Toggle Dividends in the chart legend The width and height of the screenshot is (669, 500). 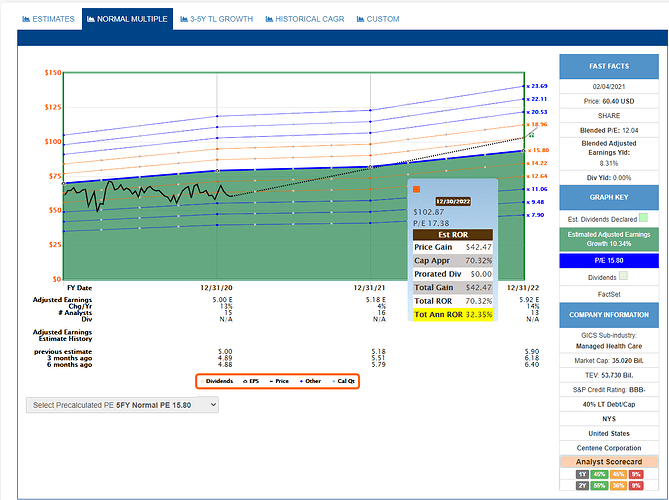point(217,381)
